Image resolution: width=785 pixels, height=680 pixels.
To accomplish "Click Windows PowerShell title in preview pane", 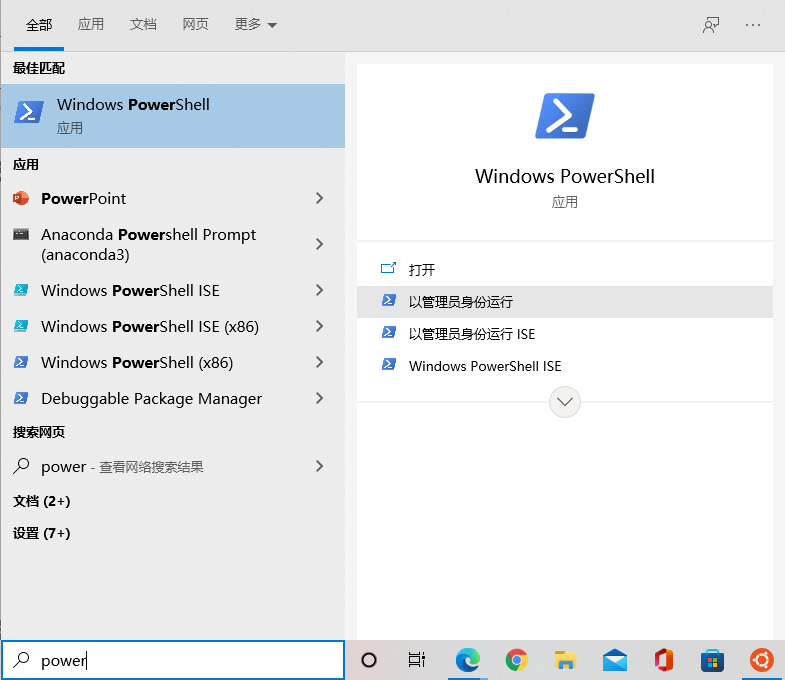I will point(565,176).
